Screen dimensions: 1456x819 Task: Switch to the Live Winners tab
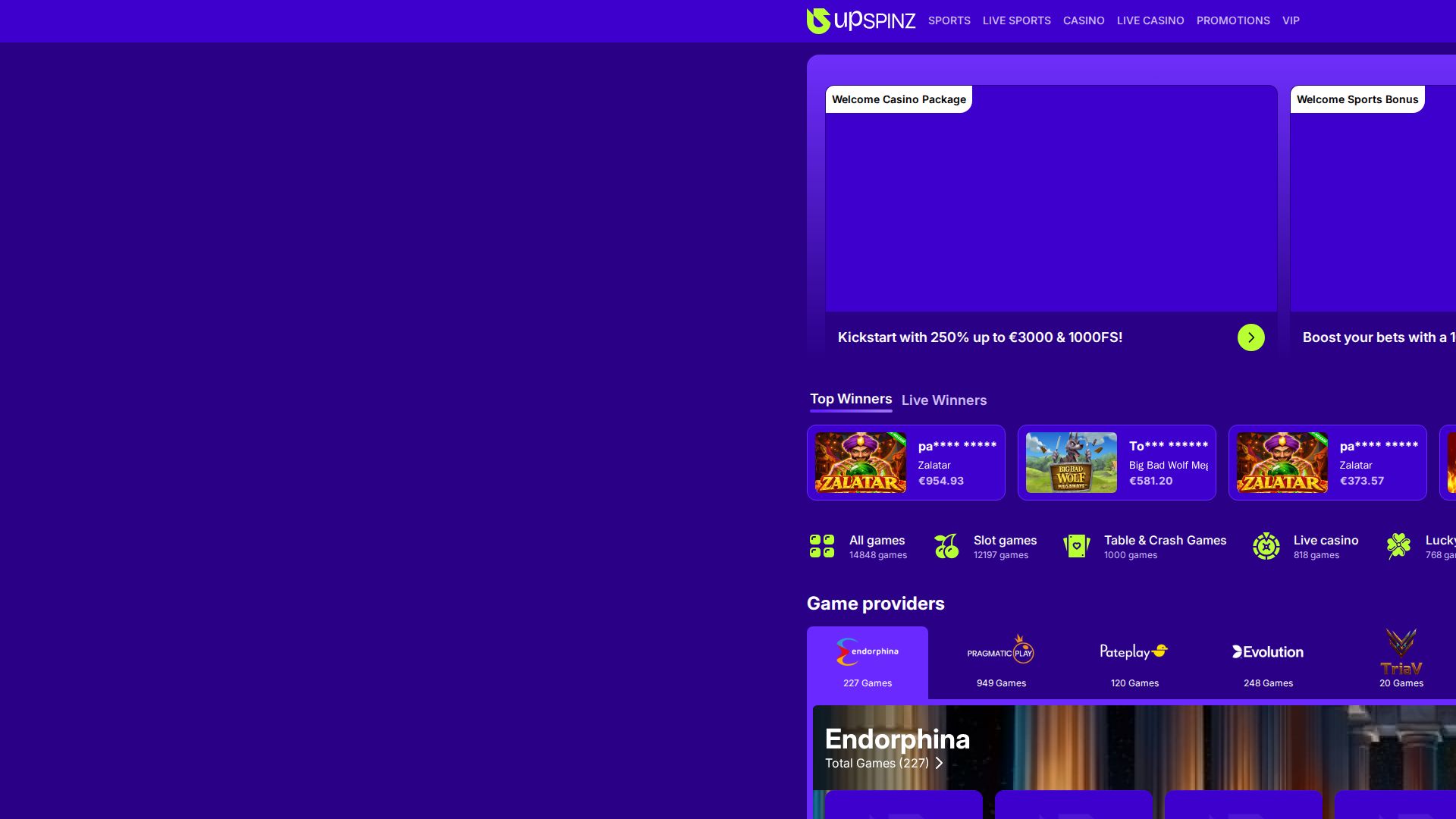click(x=944, y=400)
